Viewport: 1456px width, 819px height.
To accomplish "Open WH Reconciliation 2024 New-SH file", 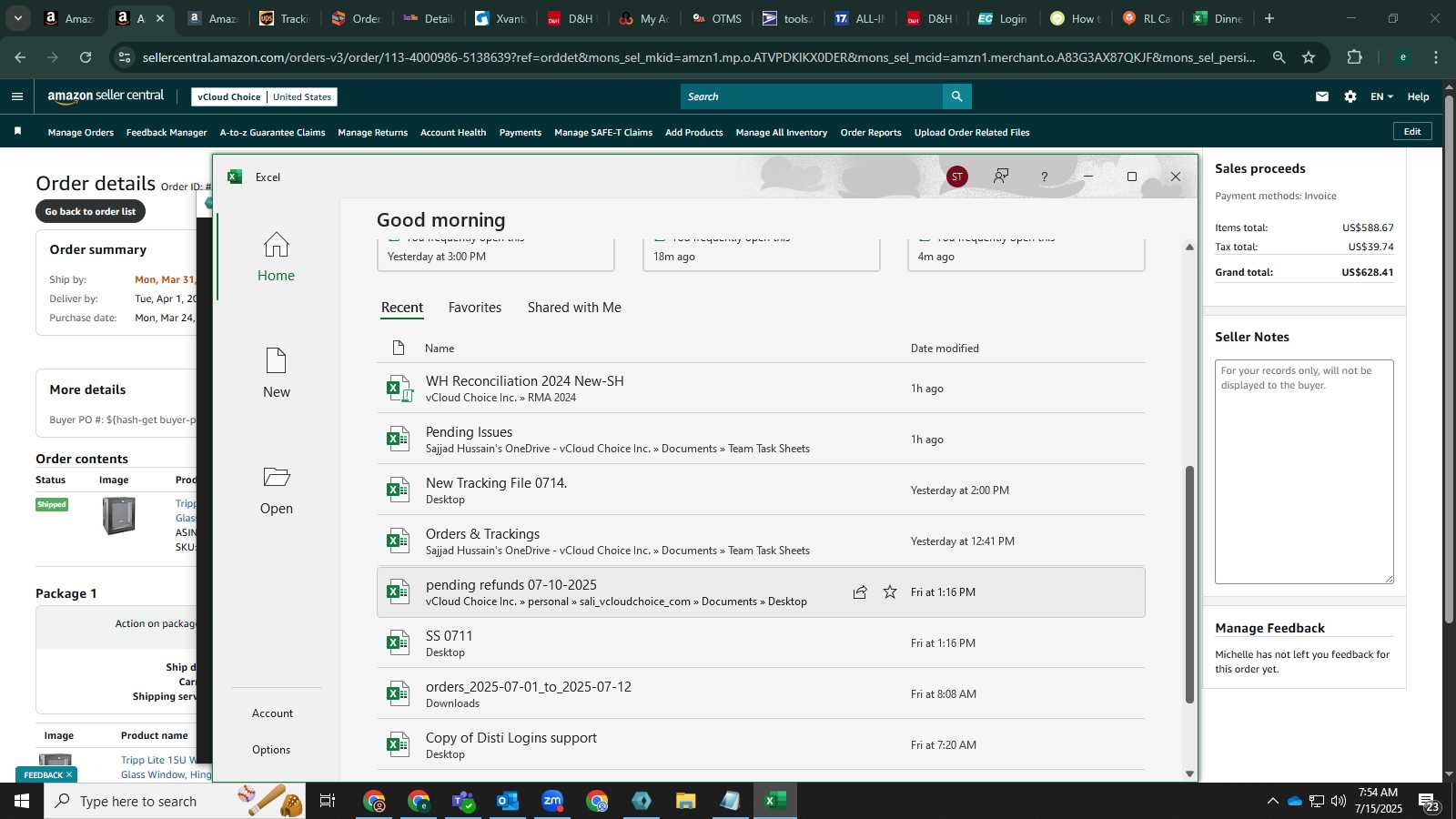I will click(761, 389).
